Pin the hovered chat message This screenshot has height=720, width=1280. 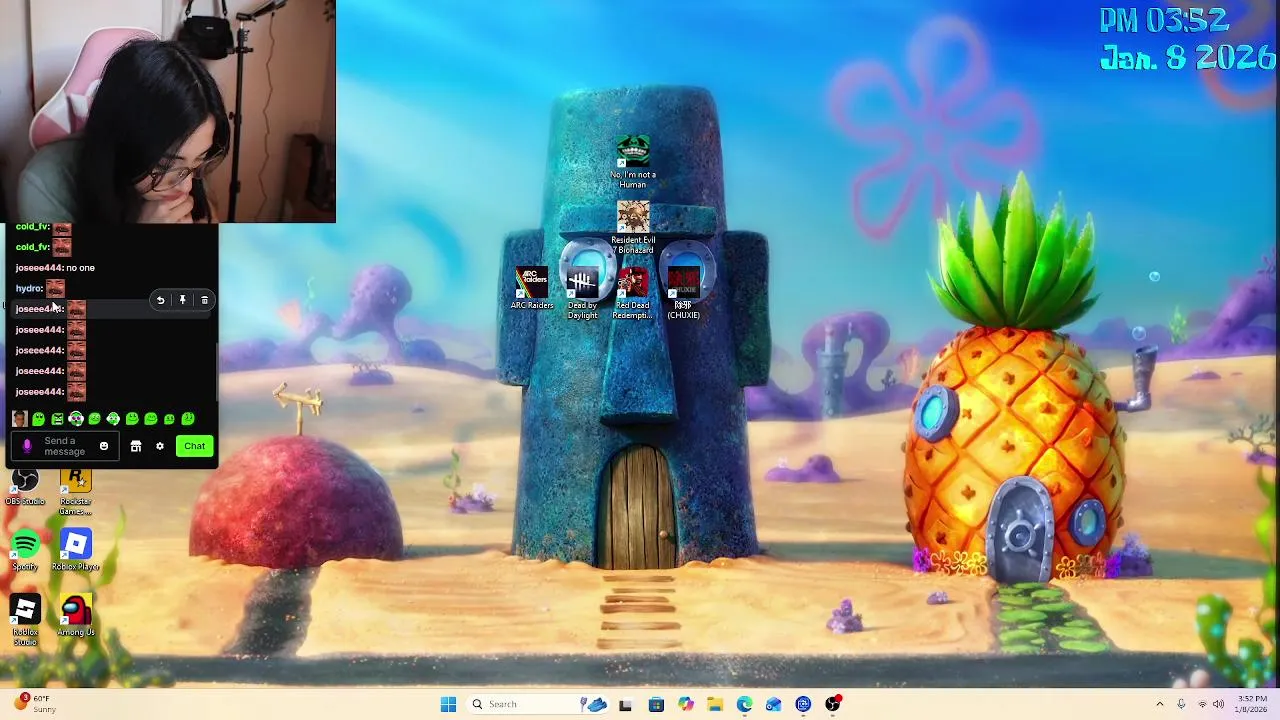tap(182, 300)
